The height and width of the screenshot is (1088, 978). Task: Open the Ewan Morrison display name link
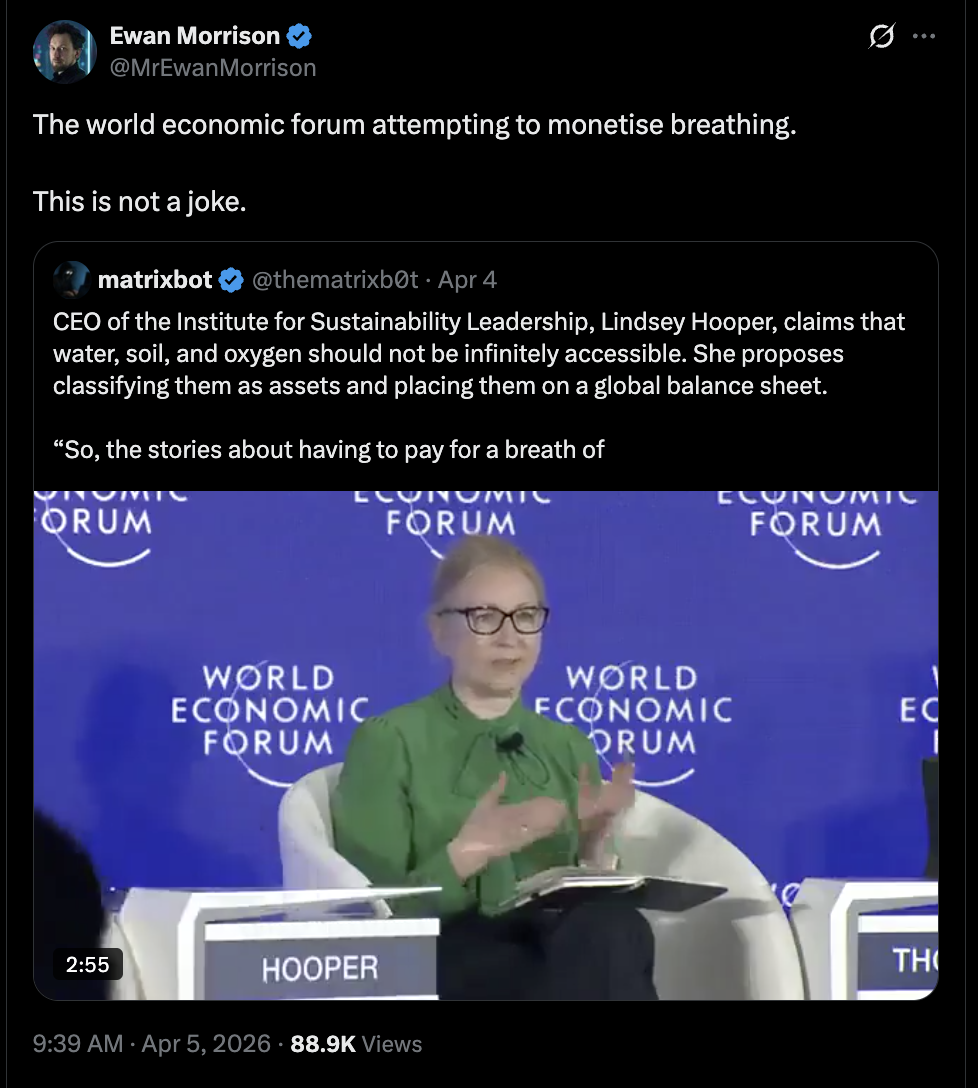tap(194, 37)
